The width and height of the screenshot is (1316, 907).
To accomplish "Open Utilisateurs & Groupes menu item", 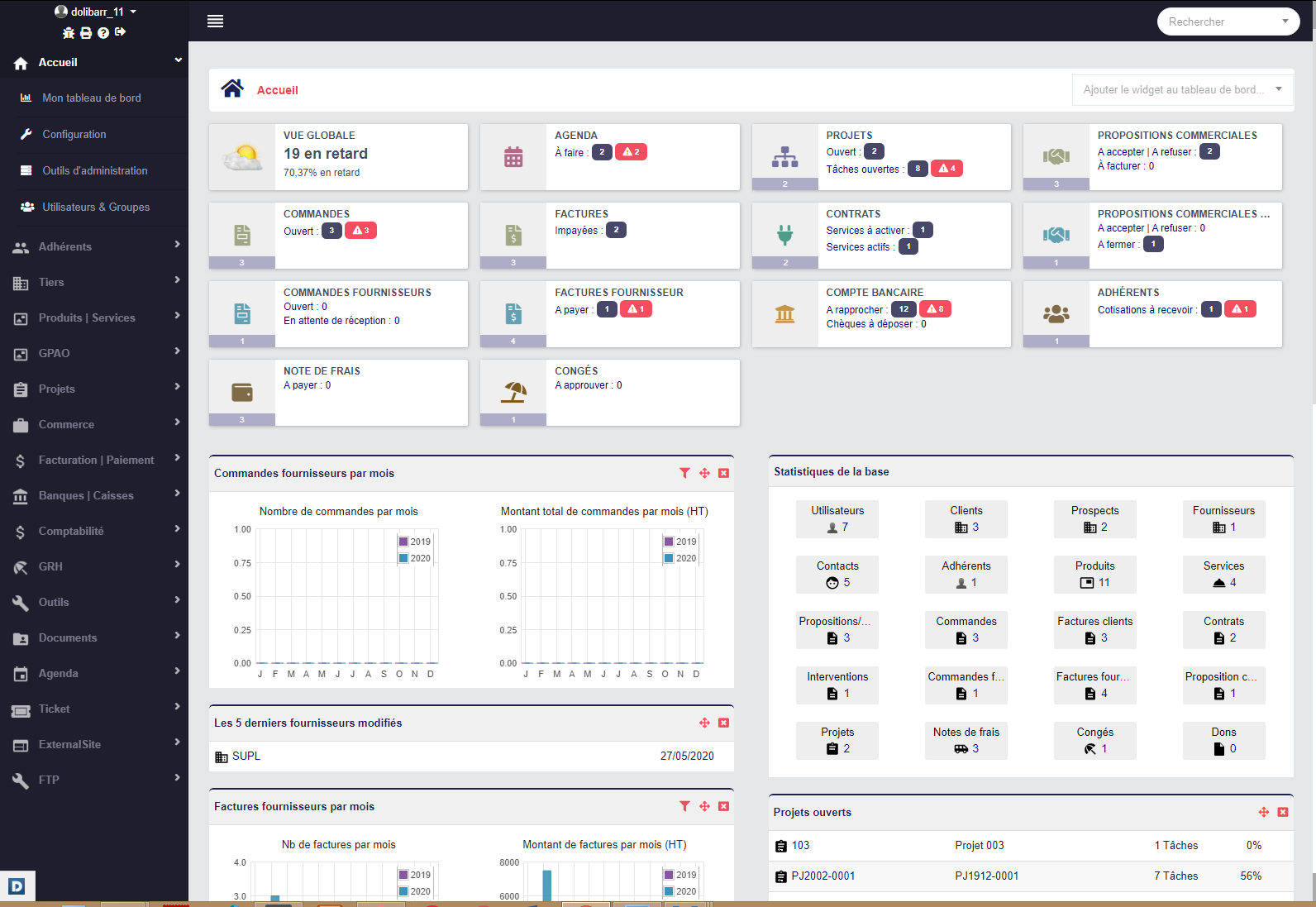I will (96, 207).
